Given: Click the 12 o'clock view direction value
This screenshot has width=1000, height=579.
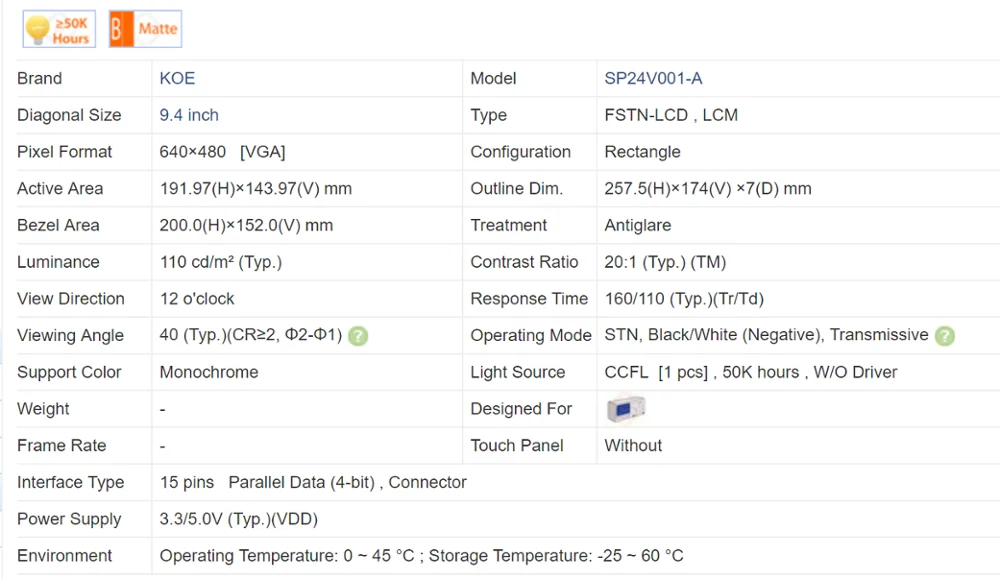Looking at the screenshot, I should tap(197, 299).
